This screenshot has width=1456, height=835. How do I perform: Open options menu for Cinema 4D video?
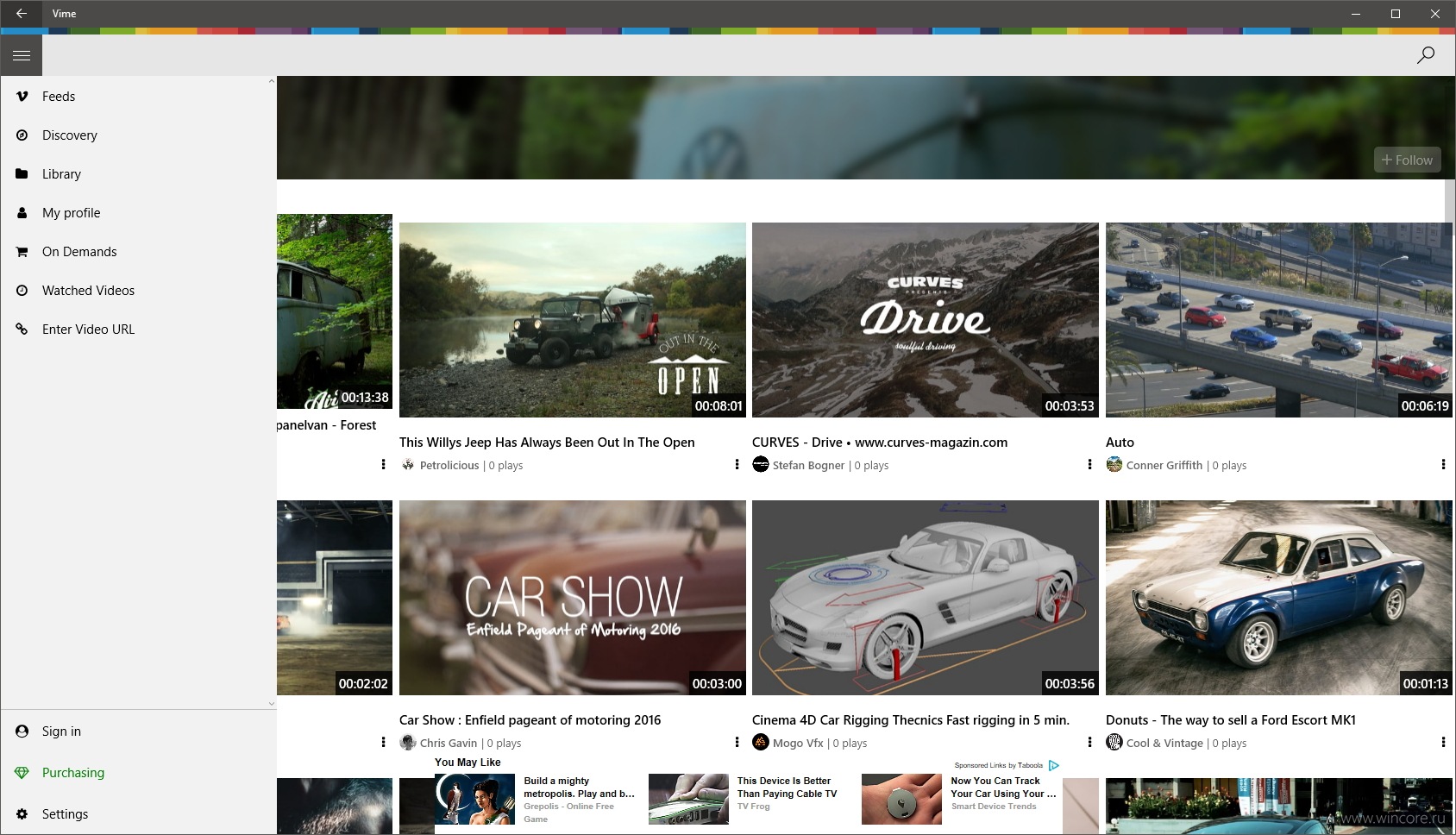[x=1089, y=743]
